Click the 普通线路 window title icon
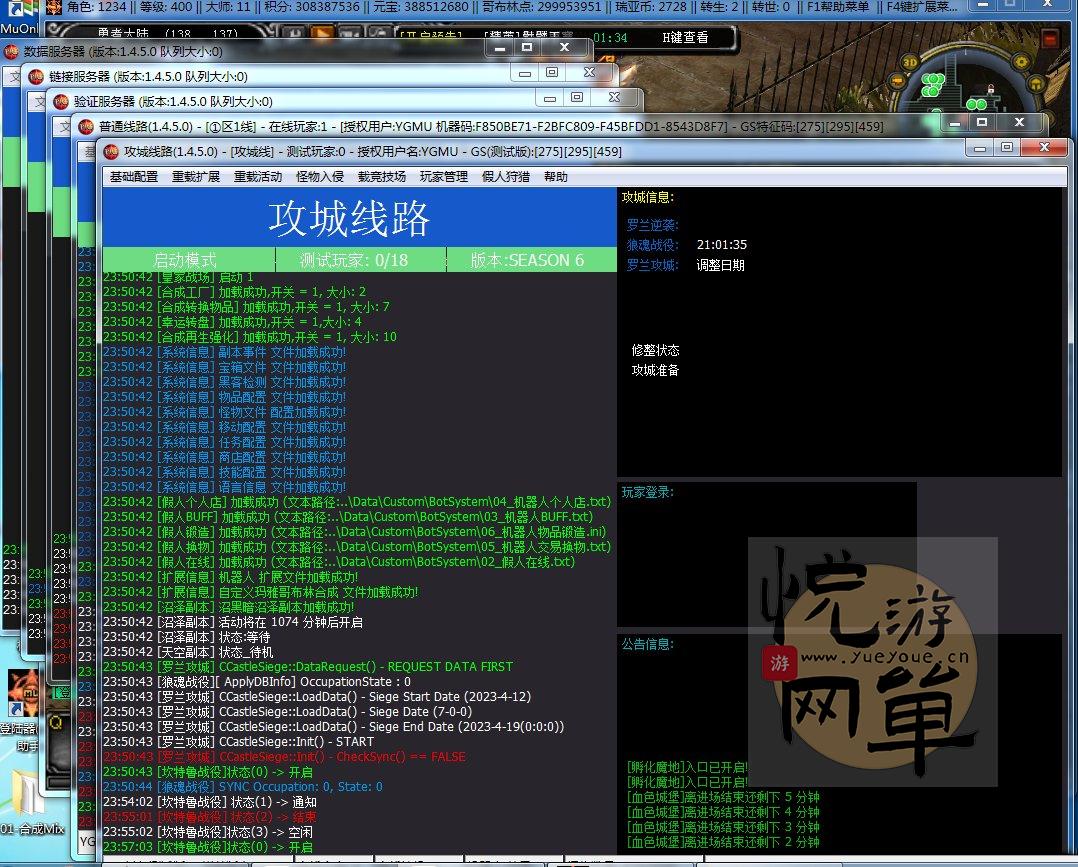The width and height of the screenshot is (1078, 867). (85, 127)
